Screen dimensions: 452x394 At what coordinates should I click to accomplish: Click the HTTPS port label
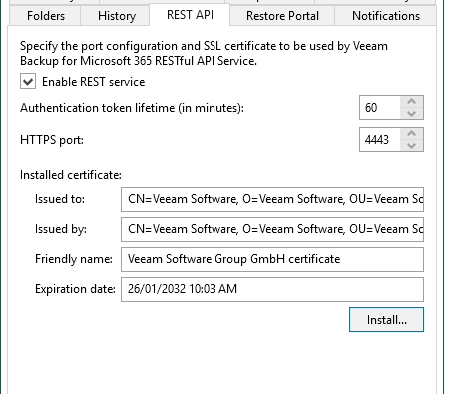pos(52,140)
